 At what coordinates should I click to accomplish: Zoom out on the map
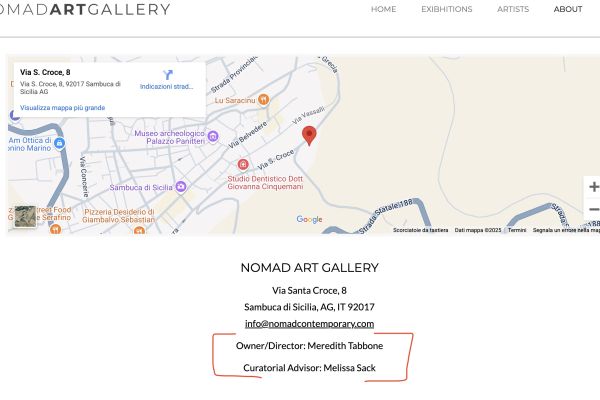coord(593,210)
